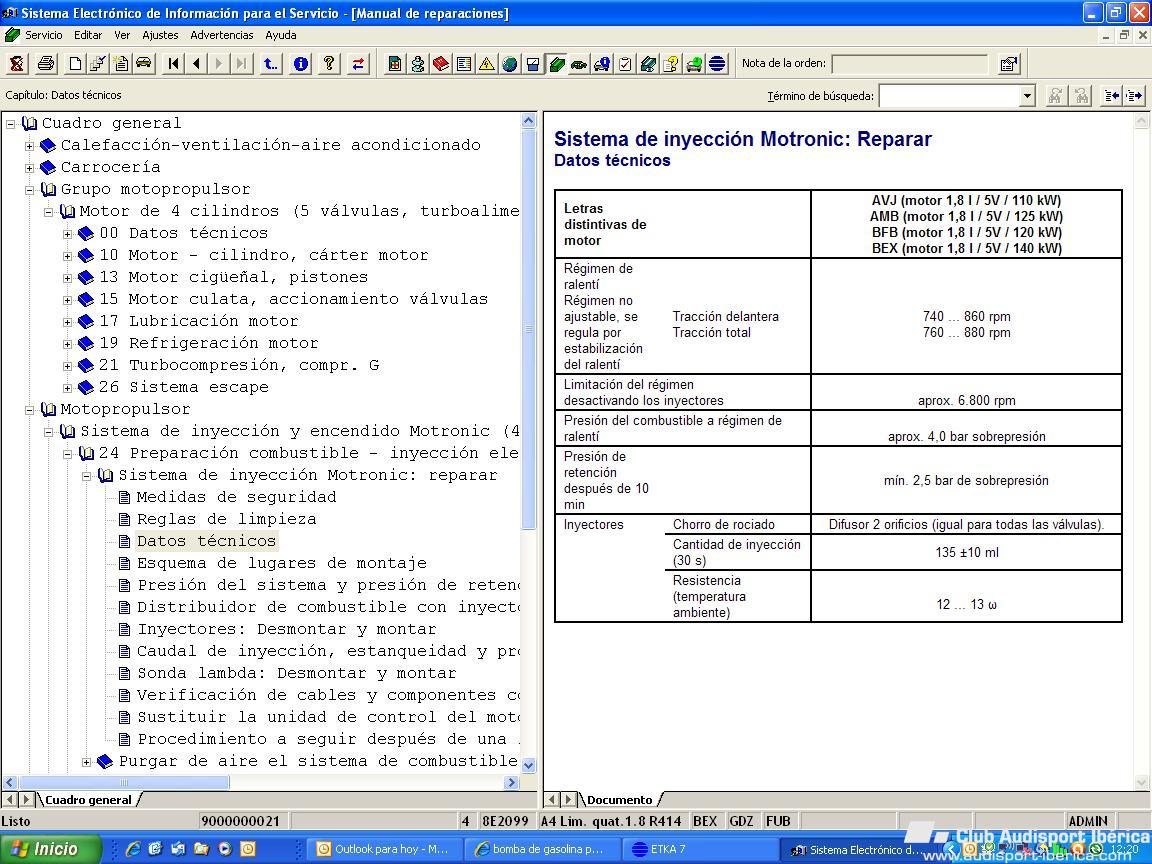Click the vehicle selection car icon

144,64
